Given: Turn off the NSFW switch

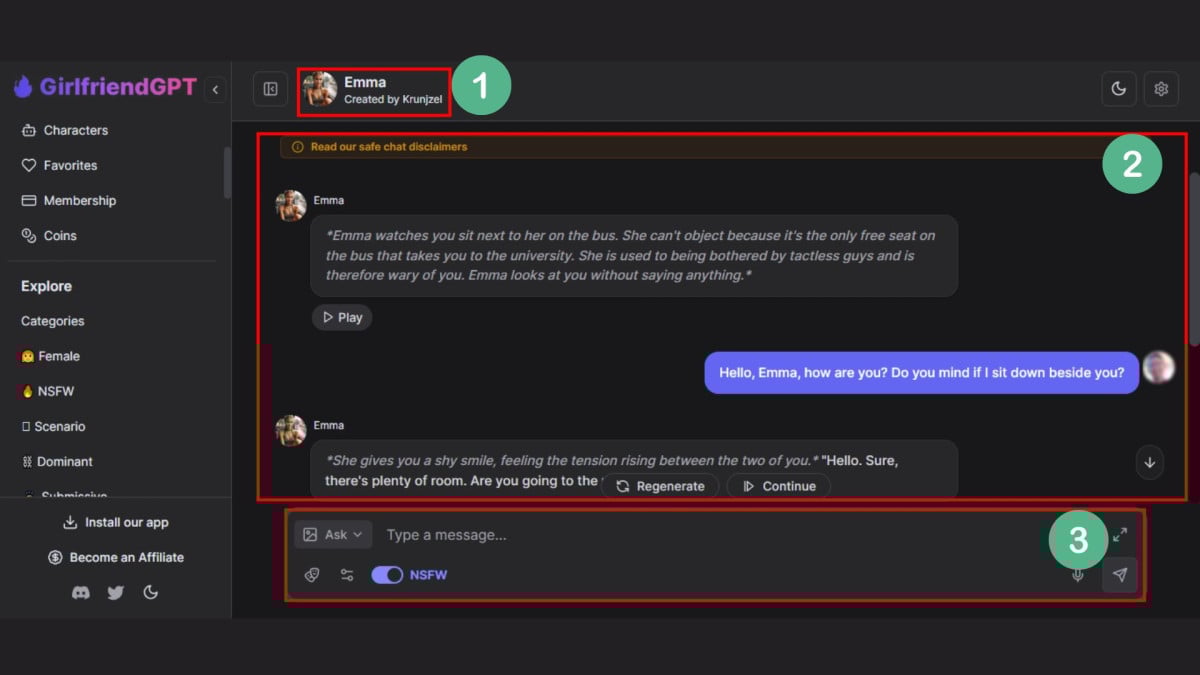Looking at the screenshot, I should [x=387, y=575].
